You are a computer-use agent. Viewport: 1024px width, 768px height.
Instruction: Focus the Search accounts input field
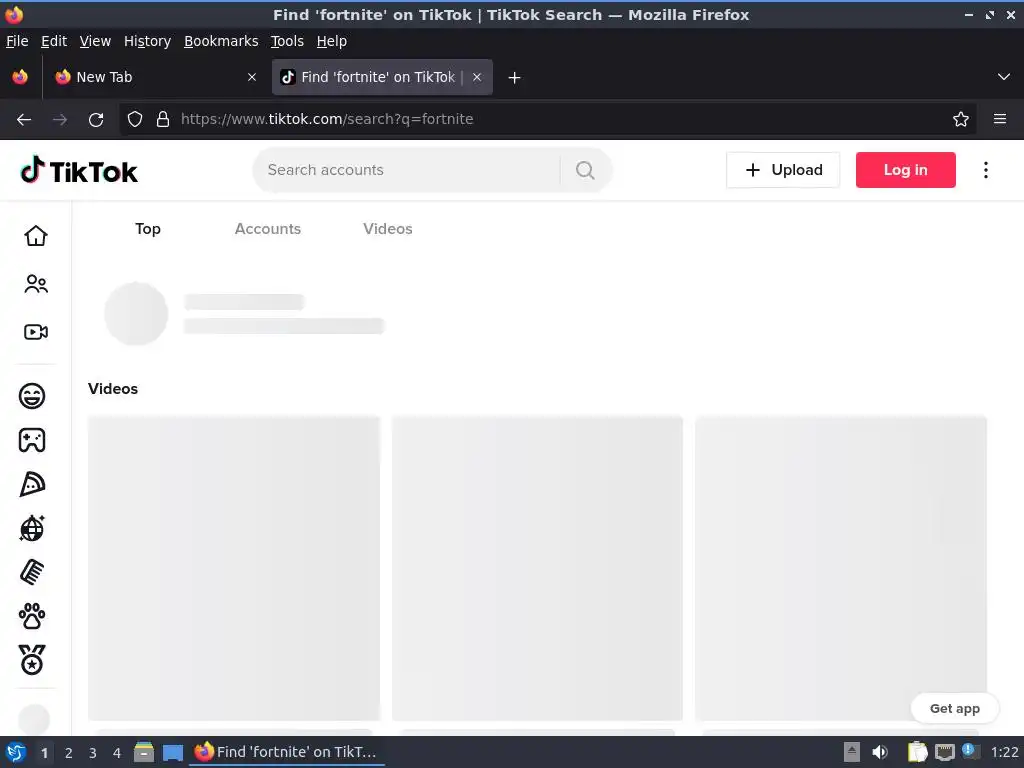tap(411, 170)
